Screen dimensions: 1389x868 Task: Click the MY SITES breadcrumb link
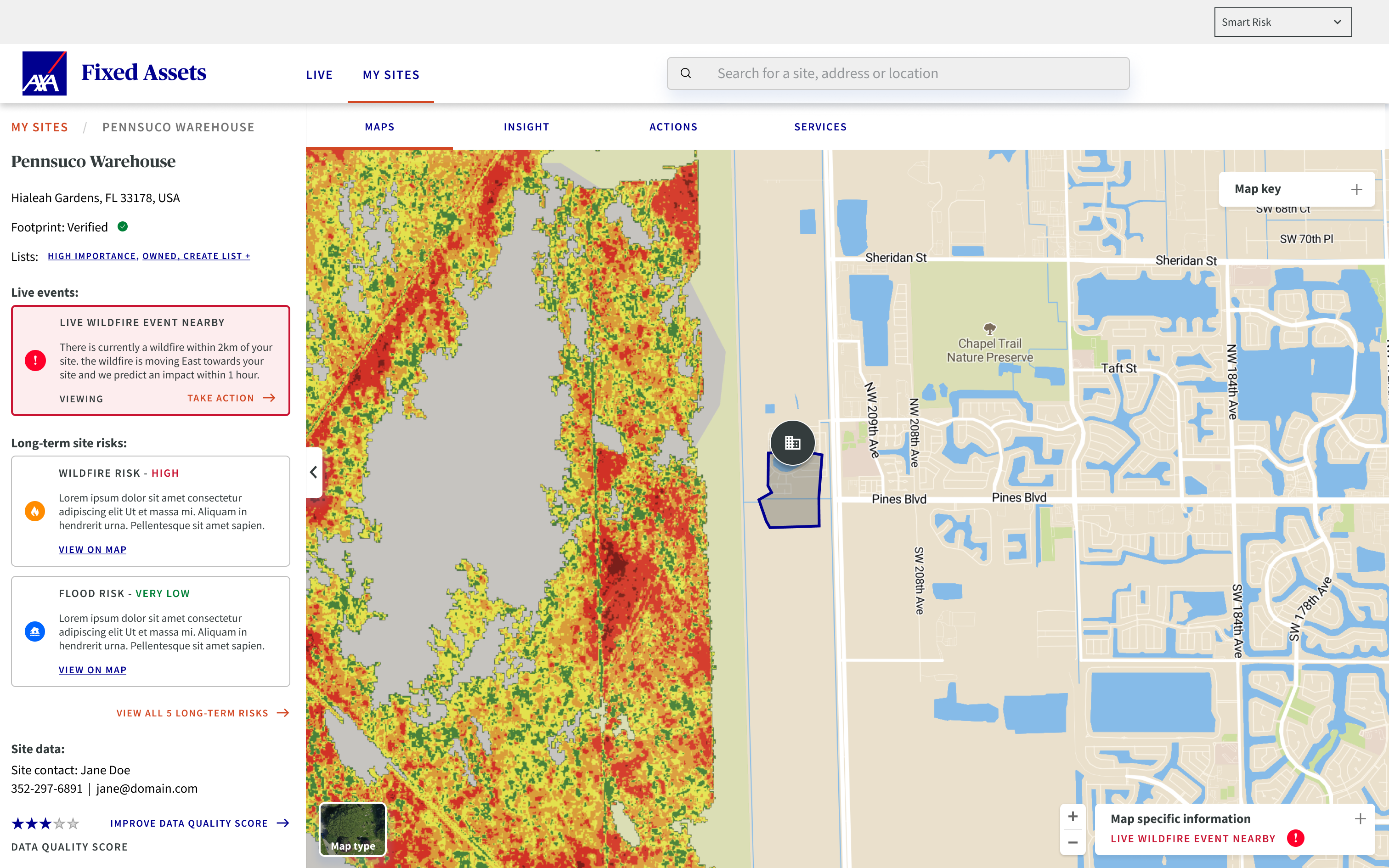click(40, 128)
